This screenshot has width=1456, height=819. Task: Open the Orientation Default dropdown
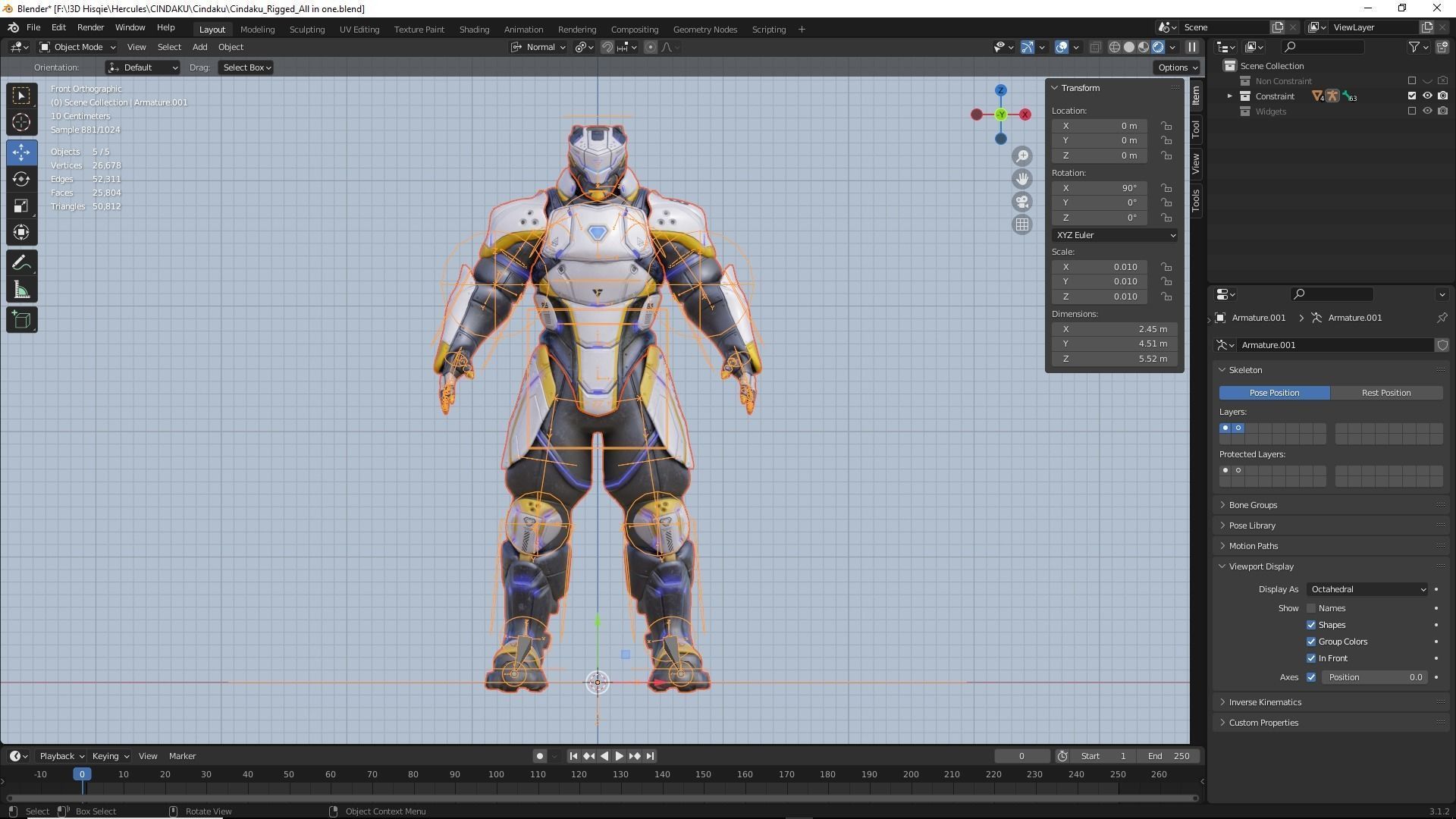coord(143,67)
